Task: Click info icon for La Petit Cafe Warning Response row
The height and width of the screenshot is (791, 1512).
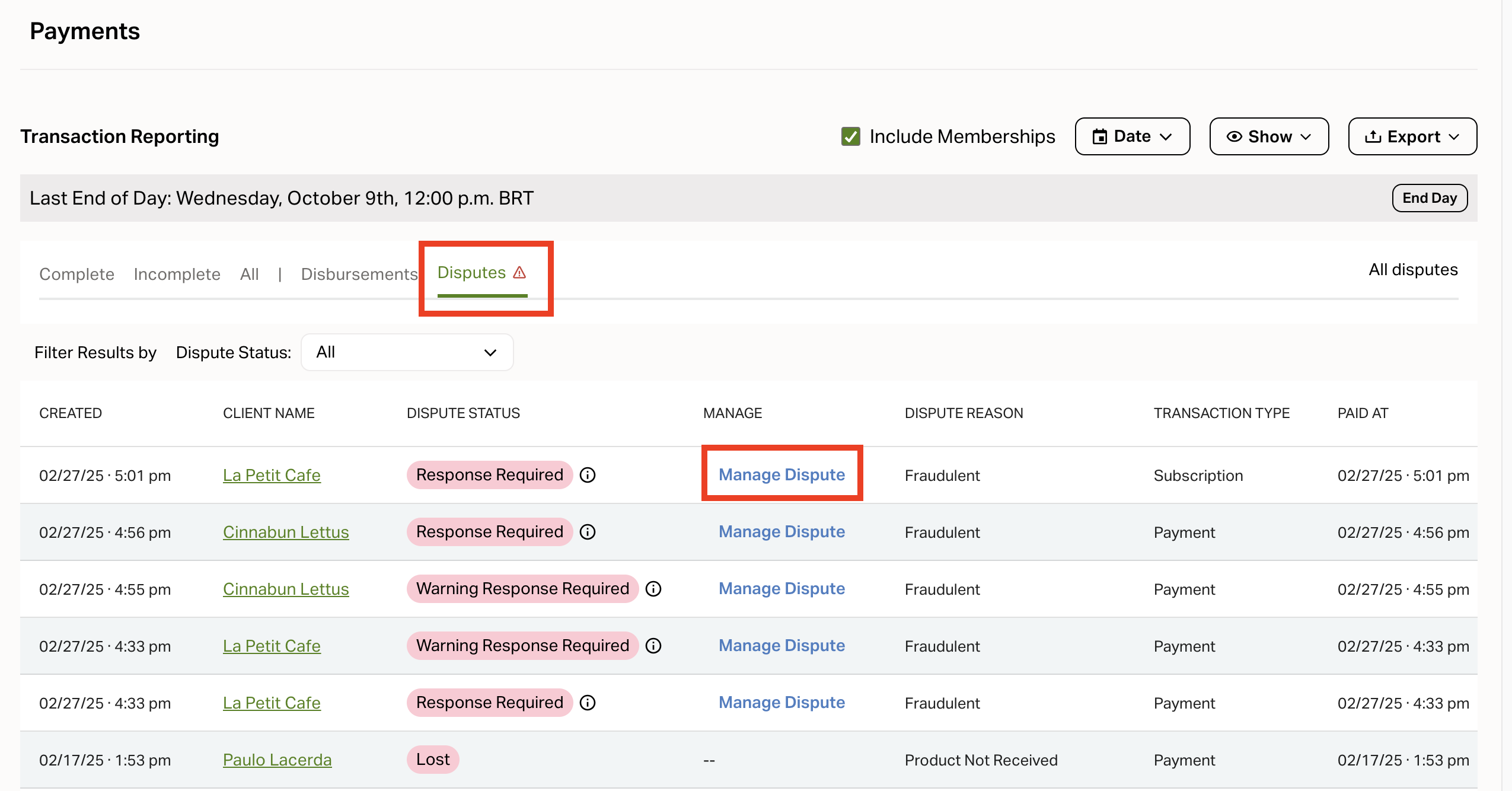Action: [653, 646]
